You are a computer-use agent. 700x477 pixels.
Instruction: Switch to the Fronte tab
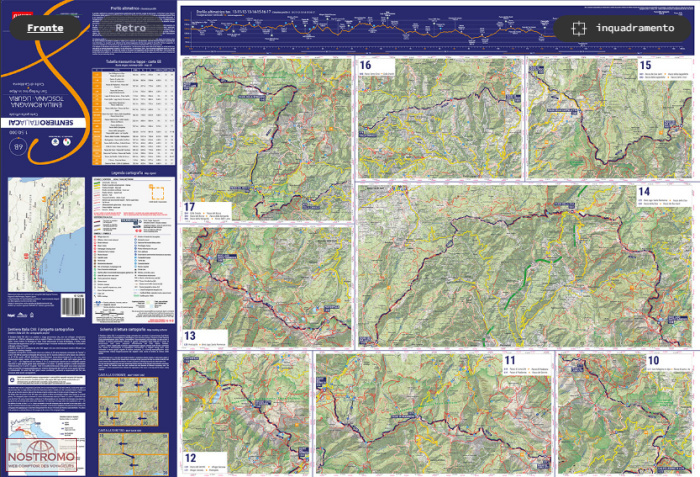pyautogui.click(x=45, y=28)
